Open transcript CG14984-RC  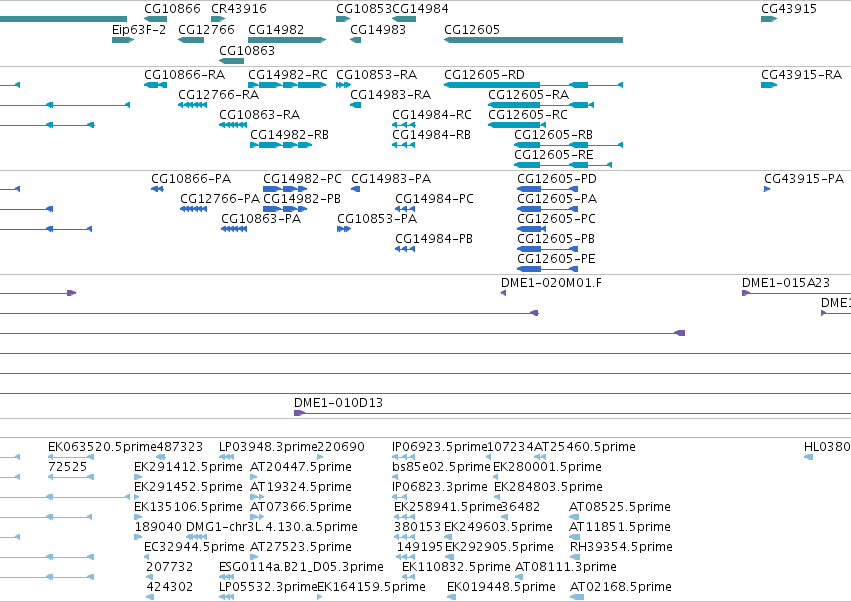point(432,115)
